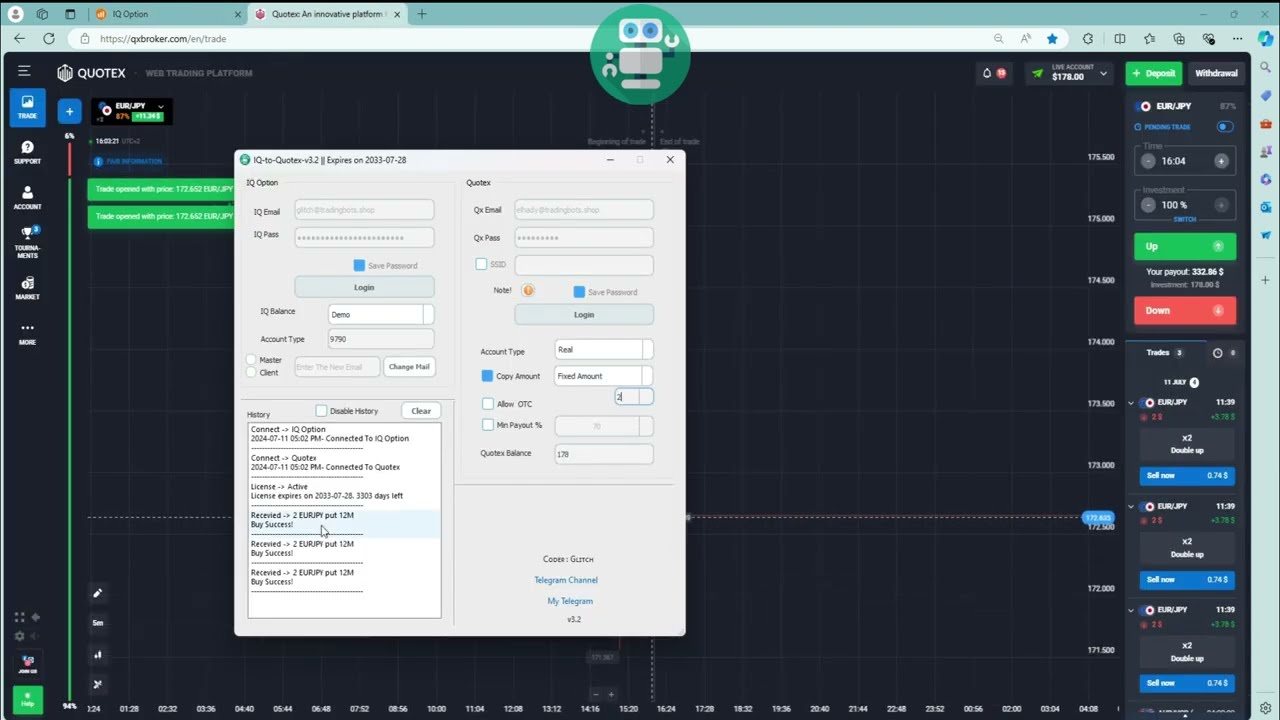
Task: Toggle IQ Option Save Password checkbox
Action: click(359, 265)
